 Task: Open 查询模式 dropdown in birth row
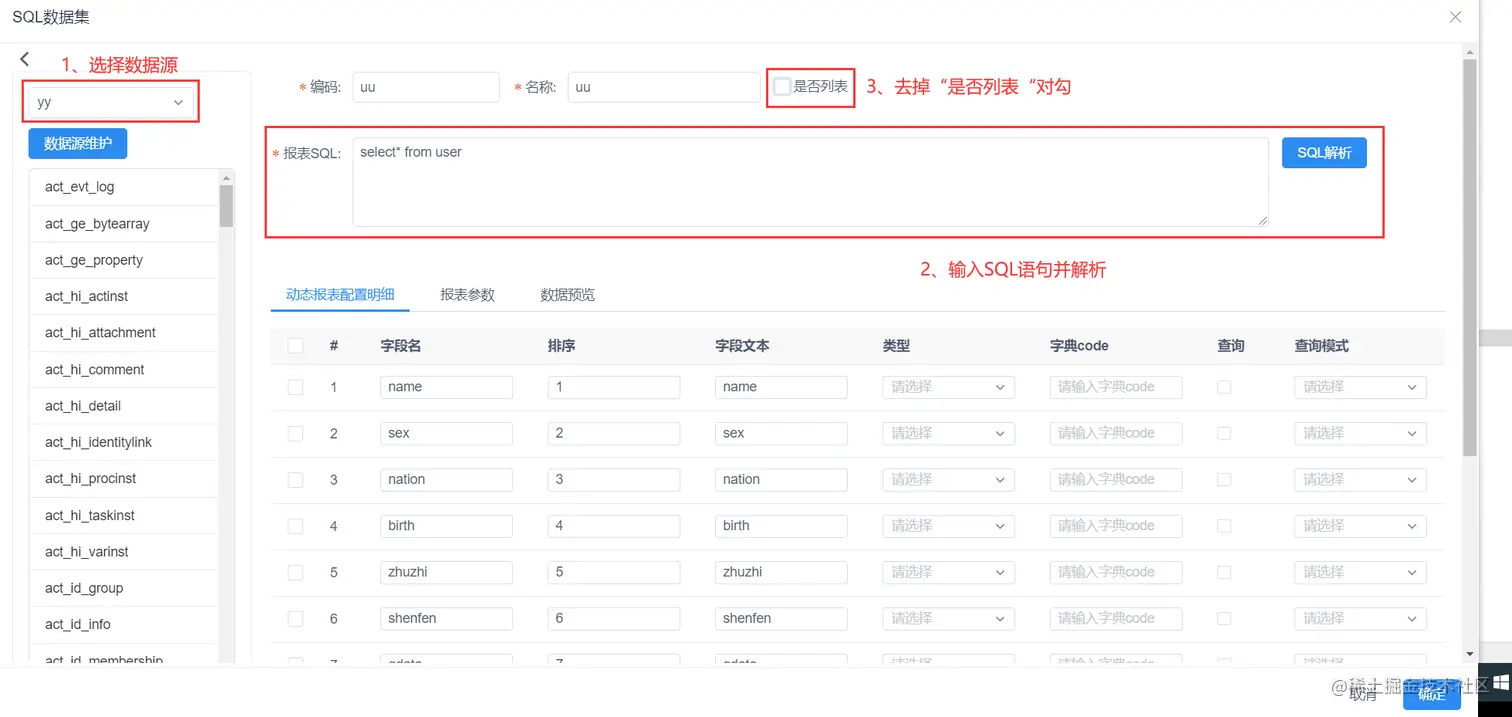[x=1360, y=526]
